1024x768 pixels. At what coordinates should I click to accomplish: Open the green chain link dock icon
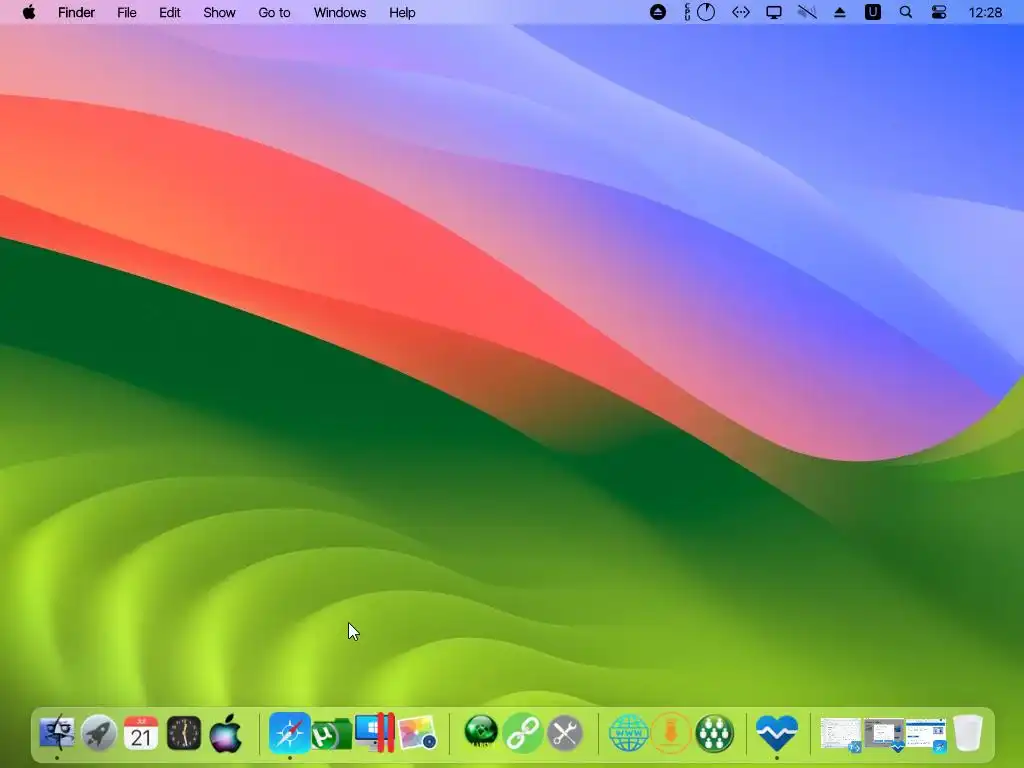(522, 732)
